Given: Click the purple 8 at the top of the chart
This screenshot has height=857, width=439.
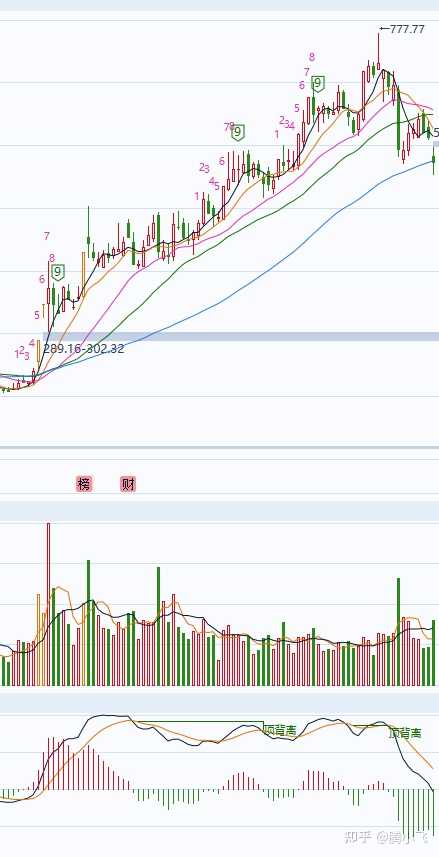Looking at the screenshot, I should click(312, 56).
